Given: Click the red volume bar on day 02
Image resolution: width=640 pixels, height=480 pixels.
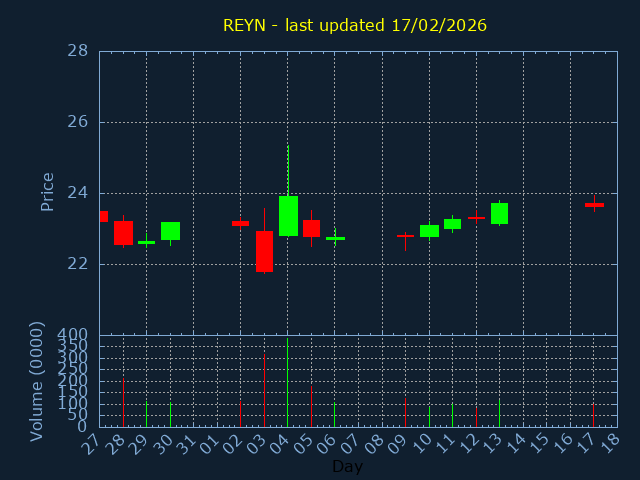Looking at the screenshot, I should pyautogui.click(x=240, y=414).
